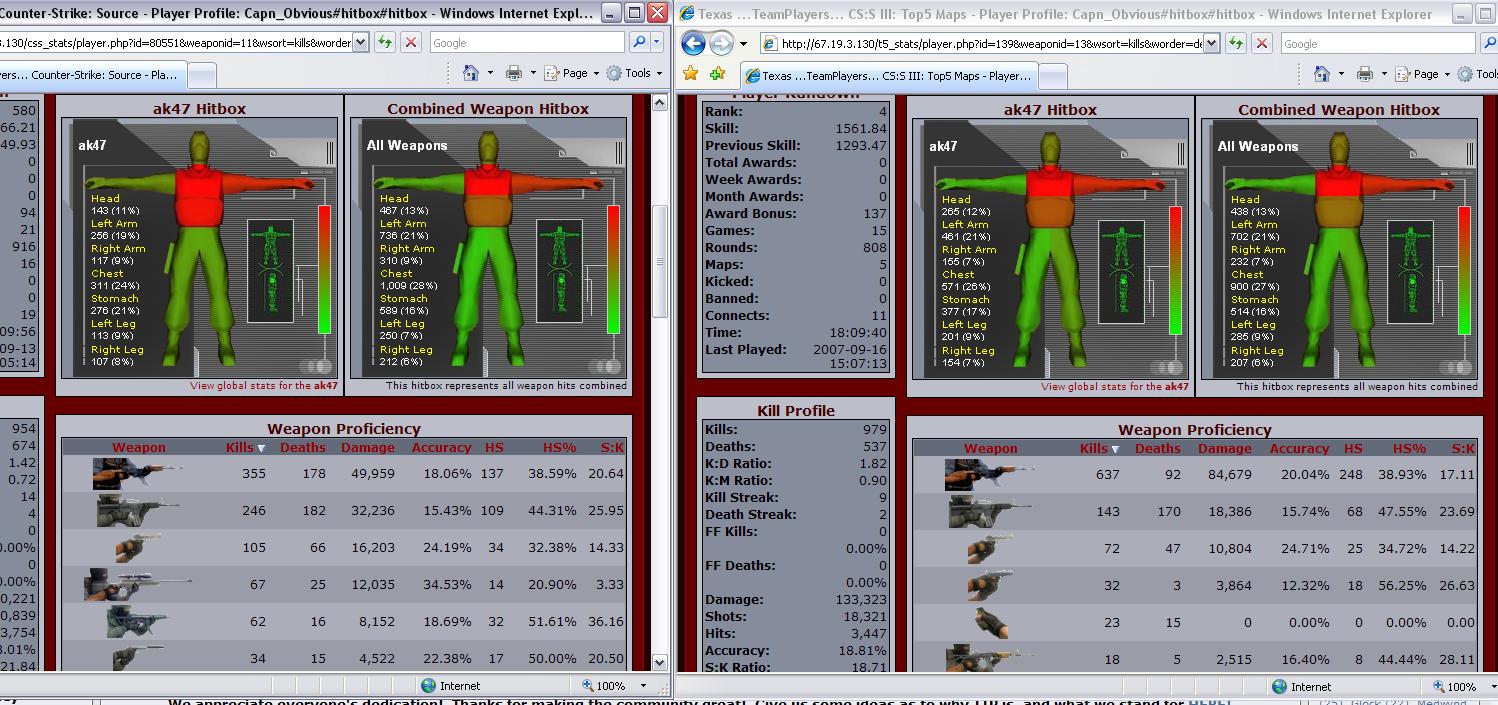Viewport: 1498px width, 705px height.
Task: Select the Skill value 1561.84
Action: pos(860,128)
